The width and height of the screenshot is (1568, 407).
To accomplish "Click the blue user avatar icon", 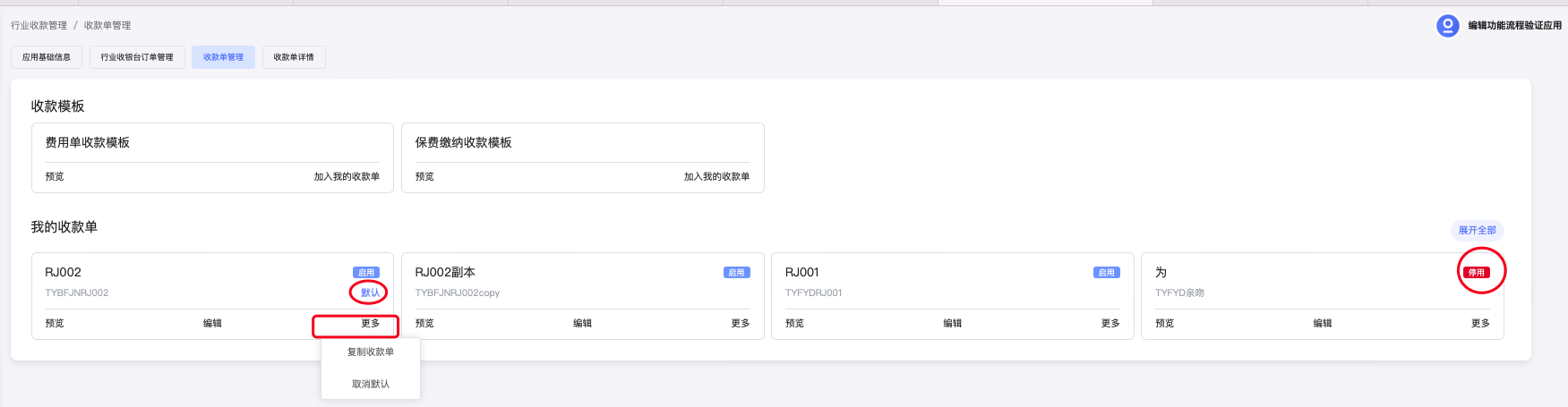I will click(x=1447, y=26).
